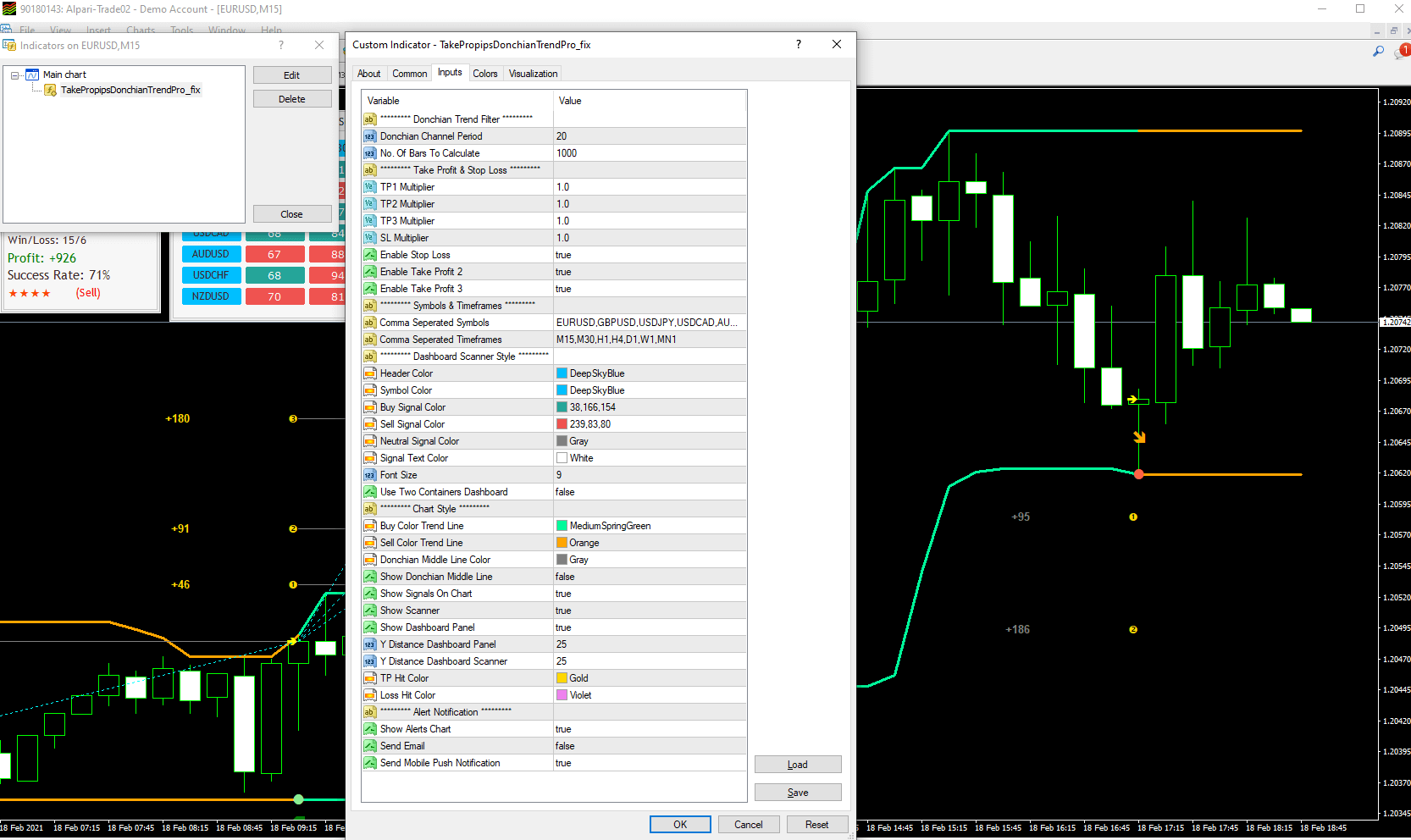
Task: Click the No. Of Bars To Calculate icon
Action: [x=369, y=153]
